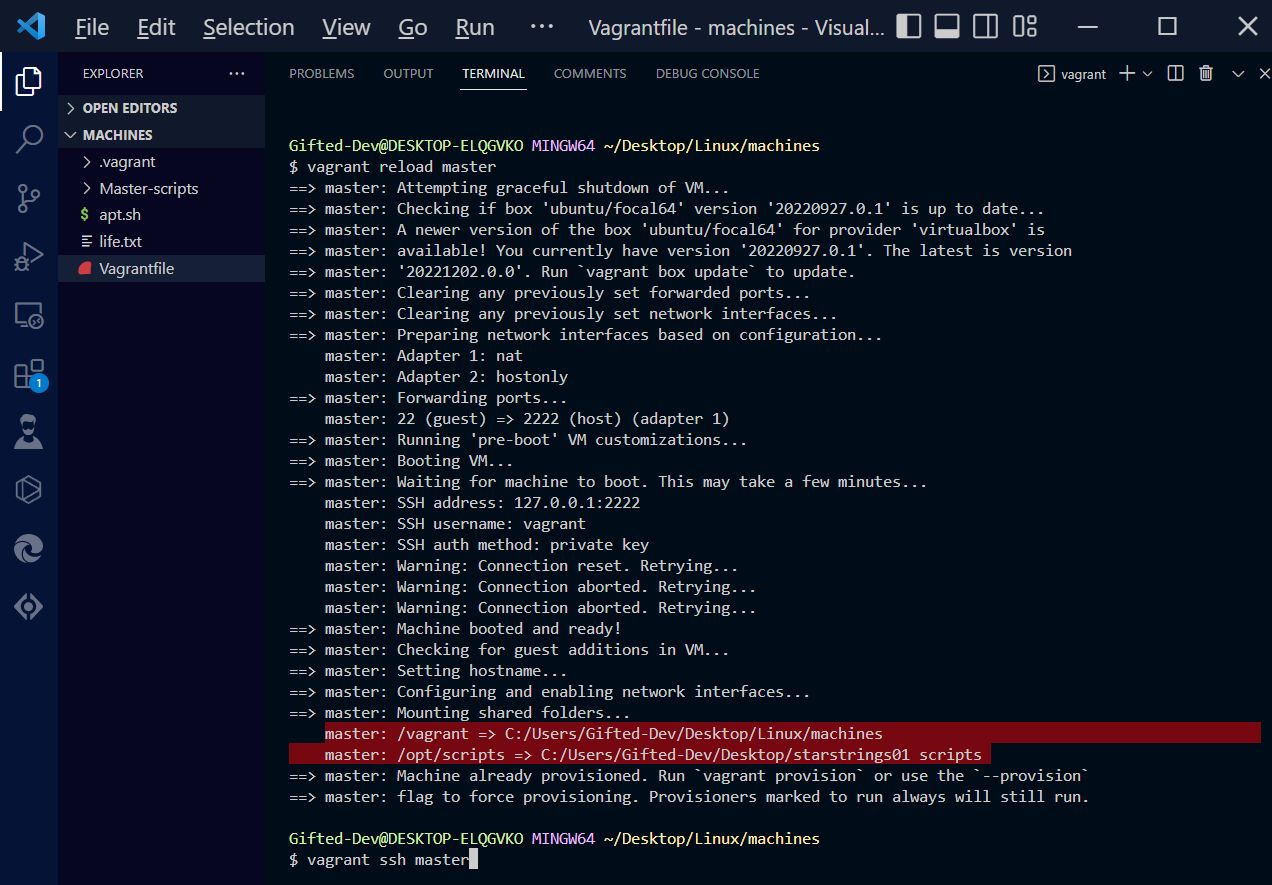The image size is (1272, 885).
Task: Expand the Open Editors section
Action: click(x=162, y=108)
